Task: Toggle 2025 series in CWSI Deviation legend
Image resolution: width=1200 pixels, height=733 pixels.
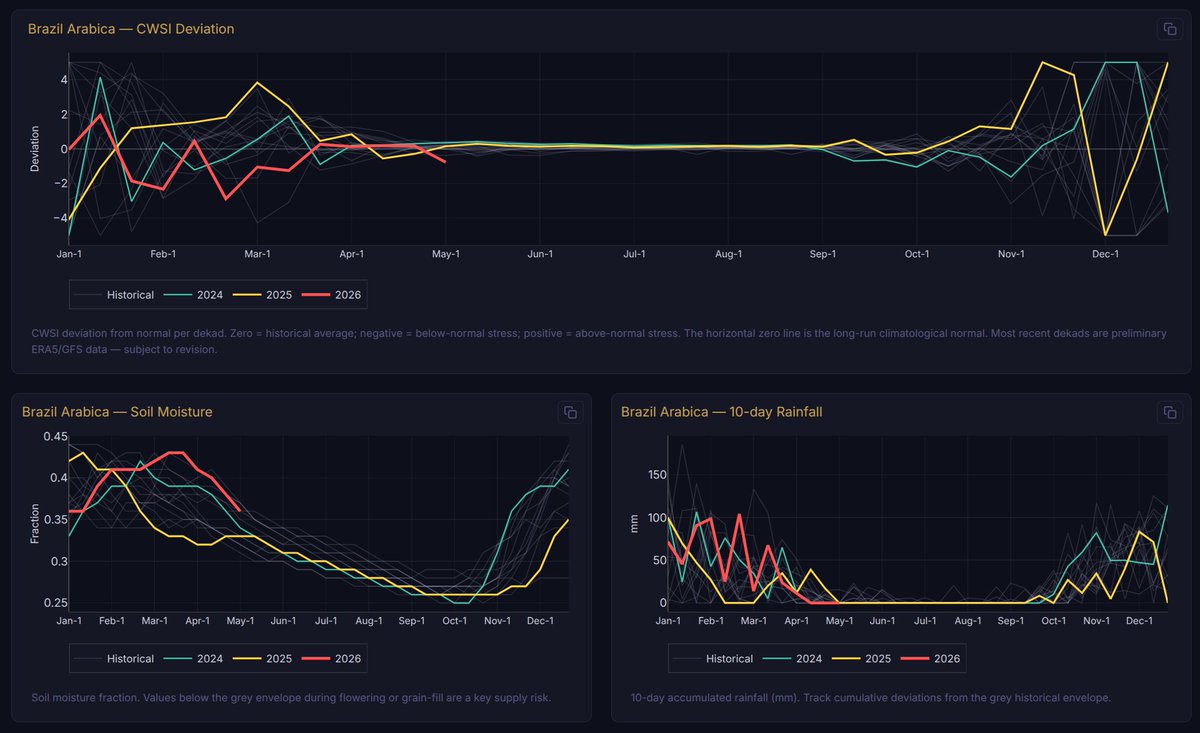Action: coord(262,295)
